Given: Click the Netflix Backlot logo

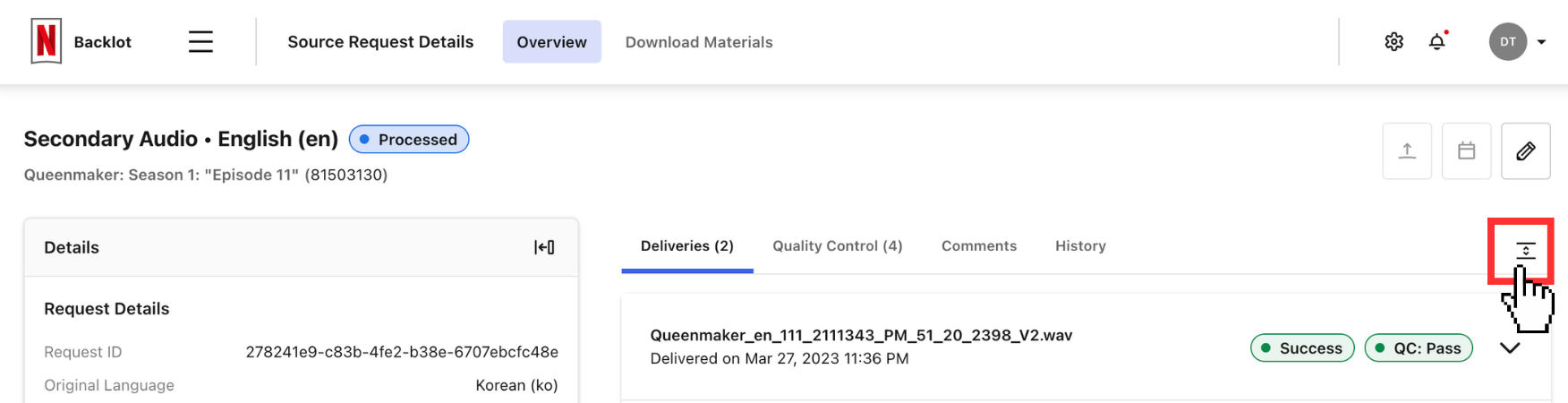Looking at the screenshot, I should point(47,41).
